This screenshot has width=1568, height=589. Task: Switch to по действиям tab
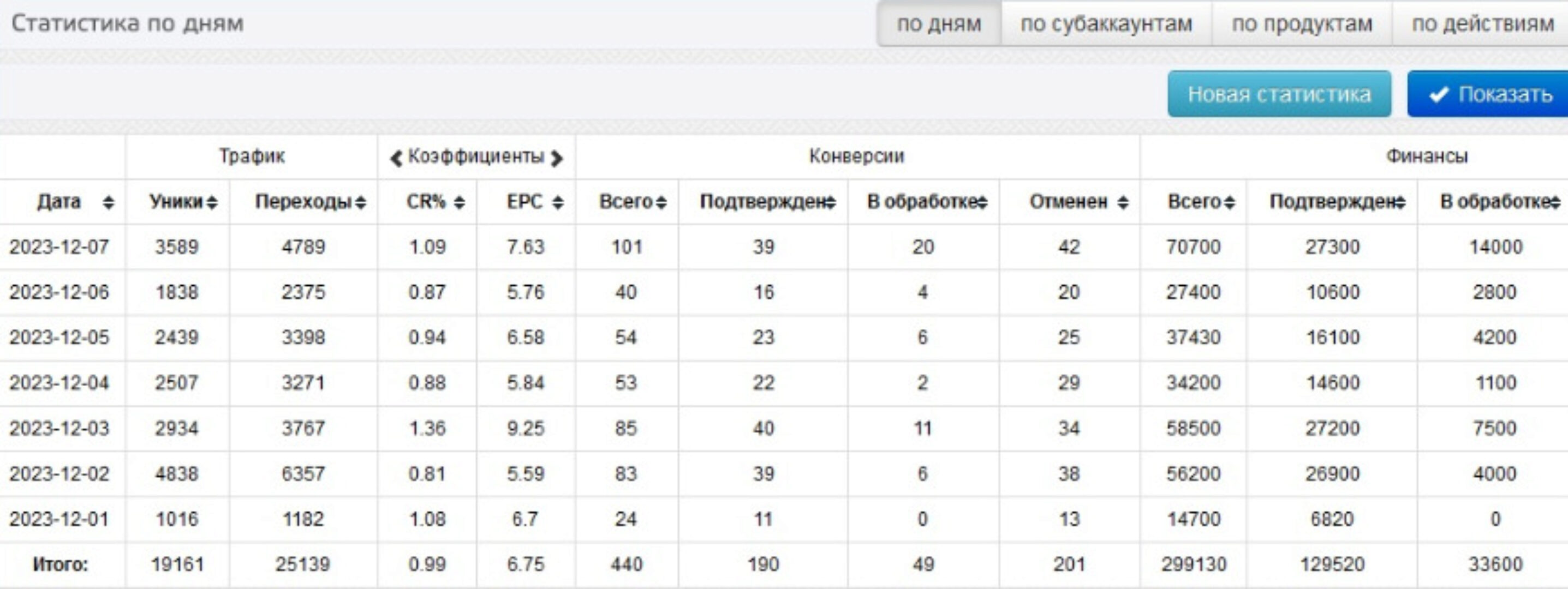click(x=1483, y=24)
